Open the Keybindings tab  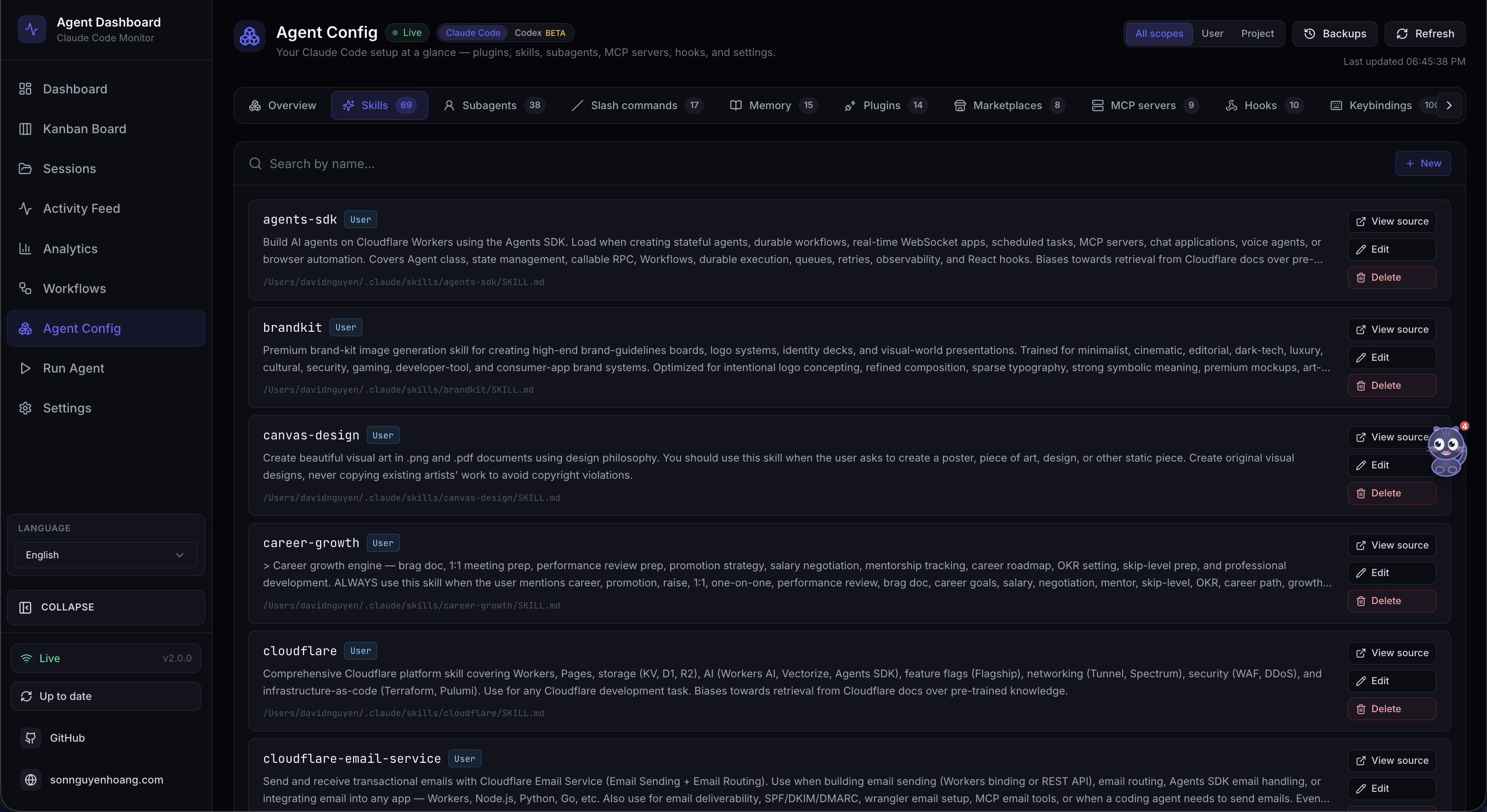pyautogui.click(x=1381, y=105)
